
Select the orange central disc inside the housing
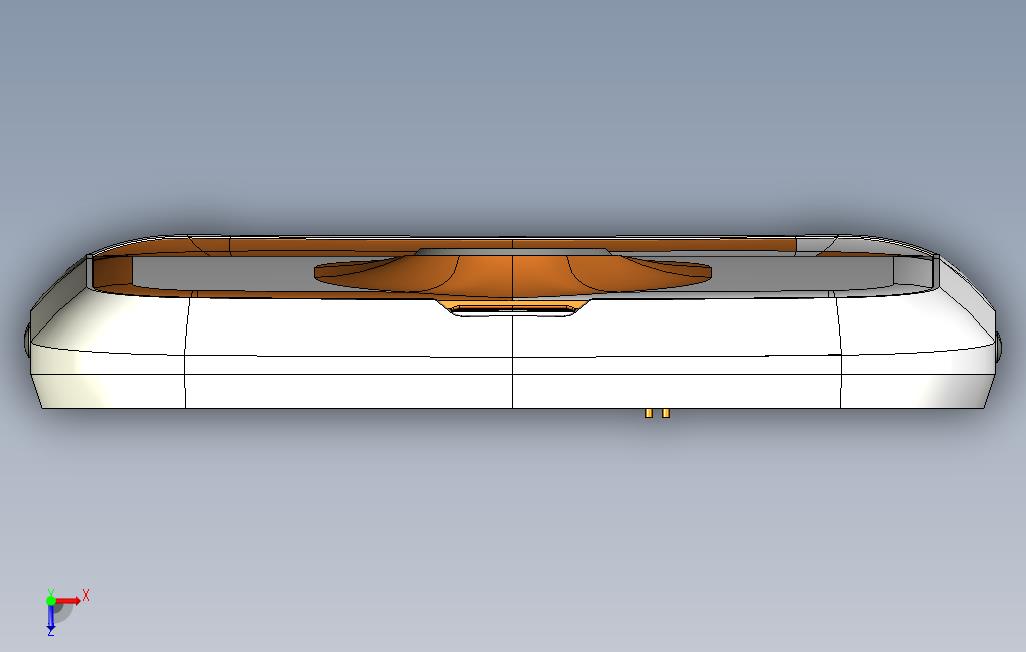tap(512, 275)
